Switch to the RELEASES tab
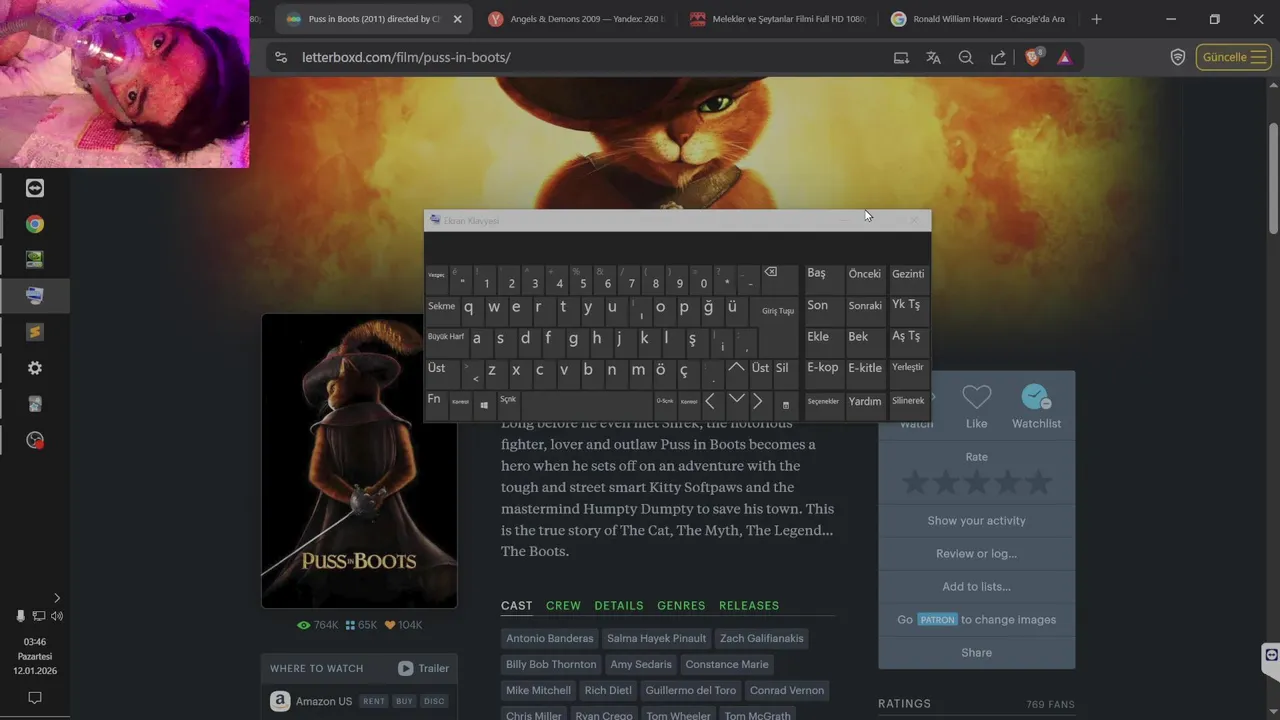This screenshot has height=720, width=1280. point(749,605)
